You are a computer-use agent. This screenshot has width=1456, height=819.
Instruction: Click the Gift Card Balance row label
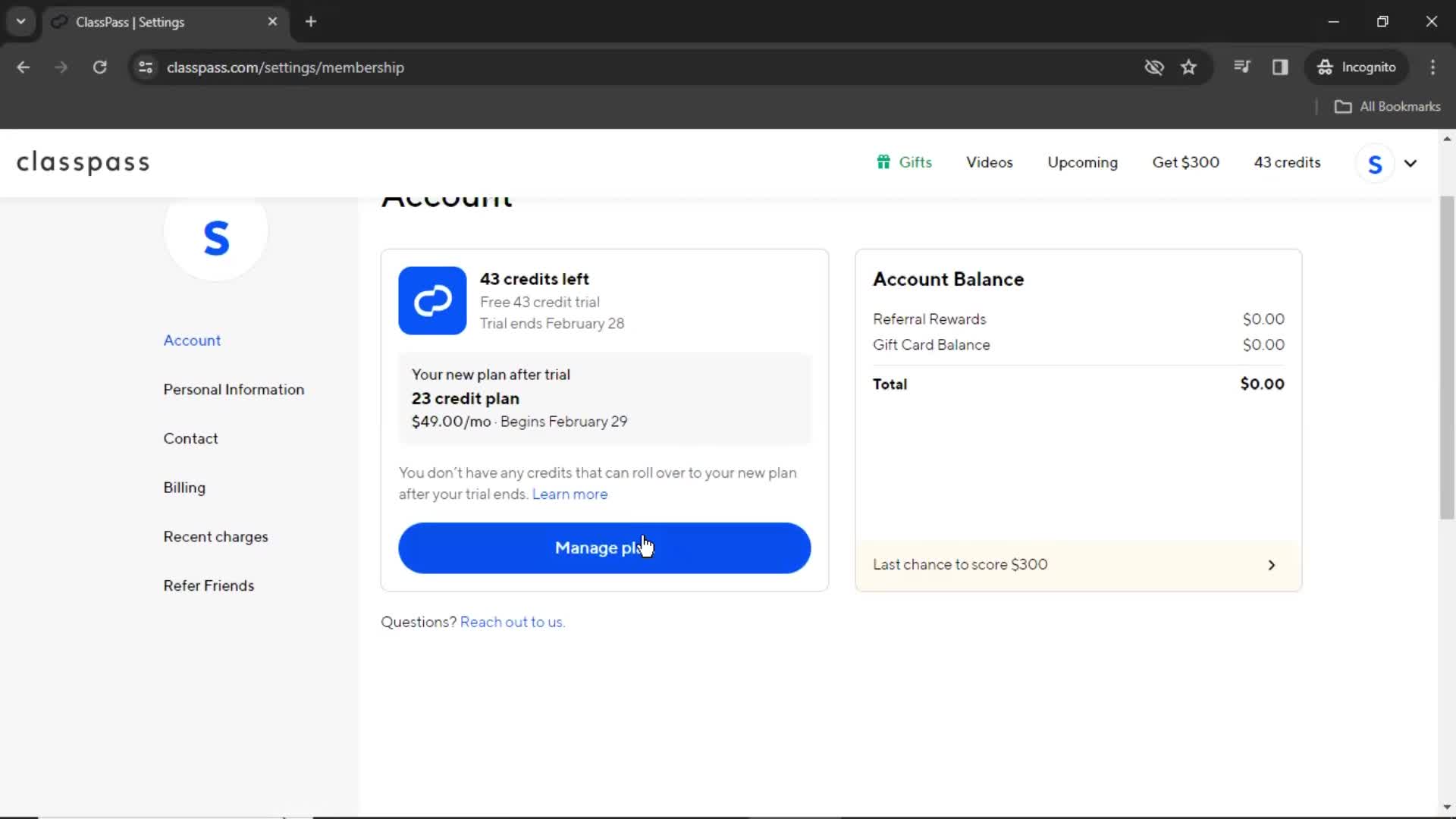point(931,345)
